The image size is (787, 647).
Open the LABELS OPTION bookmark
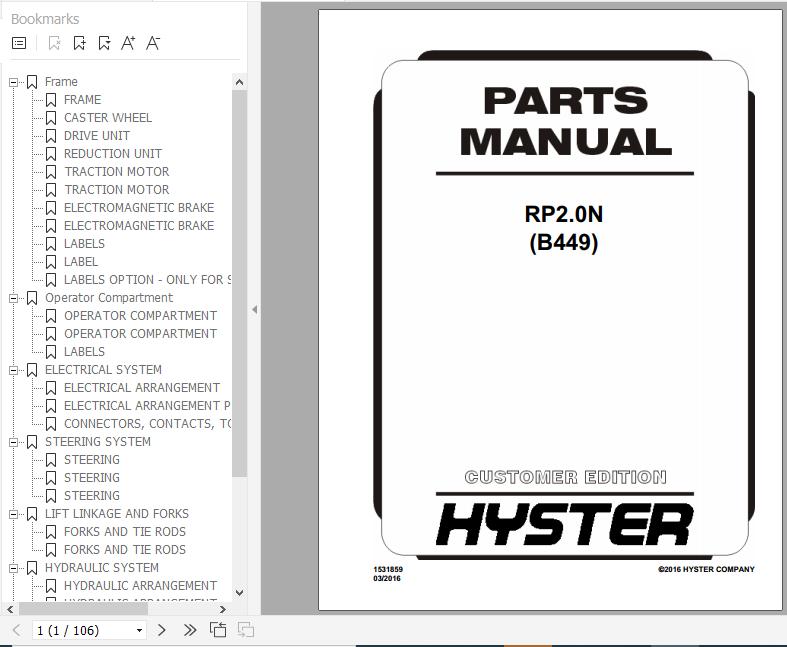click(x=148, y=280)
